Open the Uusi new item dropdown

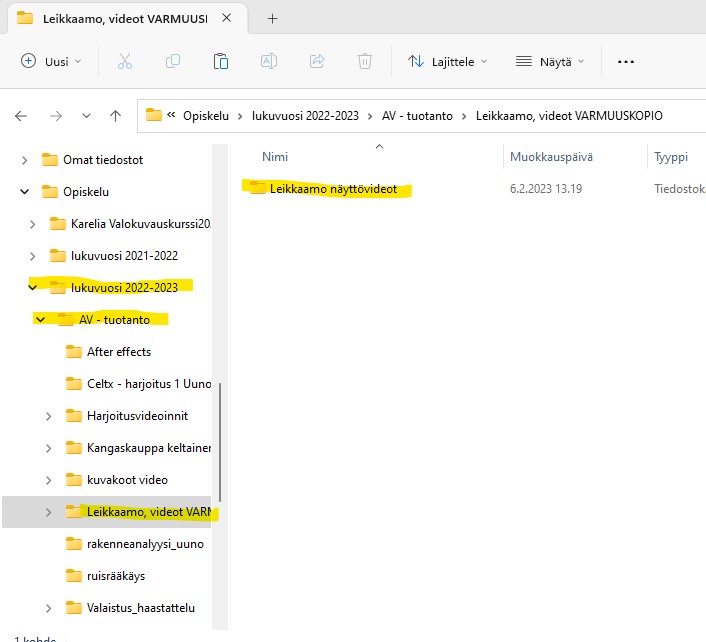click(x=52, y=61)
